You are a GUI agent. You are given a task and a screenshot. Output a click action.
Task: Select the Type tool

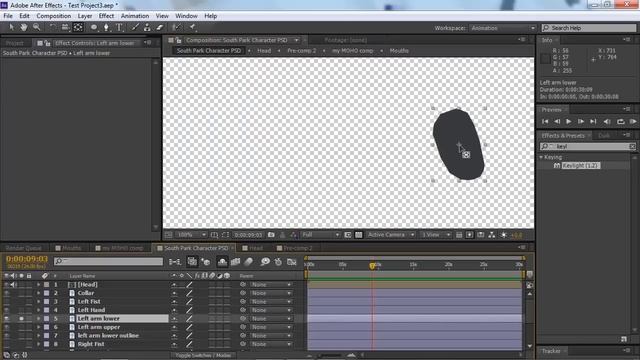pyautogui.click(x=119, y=27)
